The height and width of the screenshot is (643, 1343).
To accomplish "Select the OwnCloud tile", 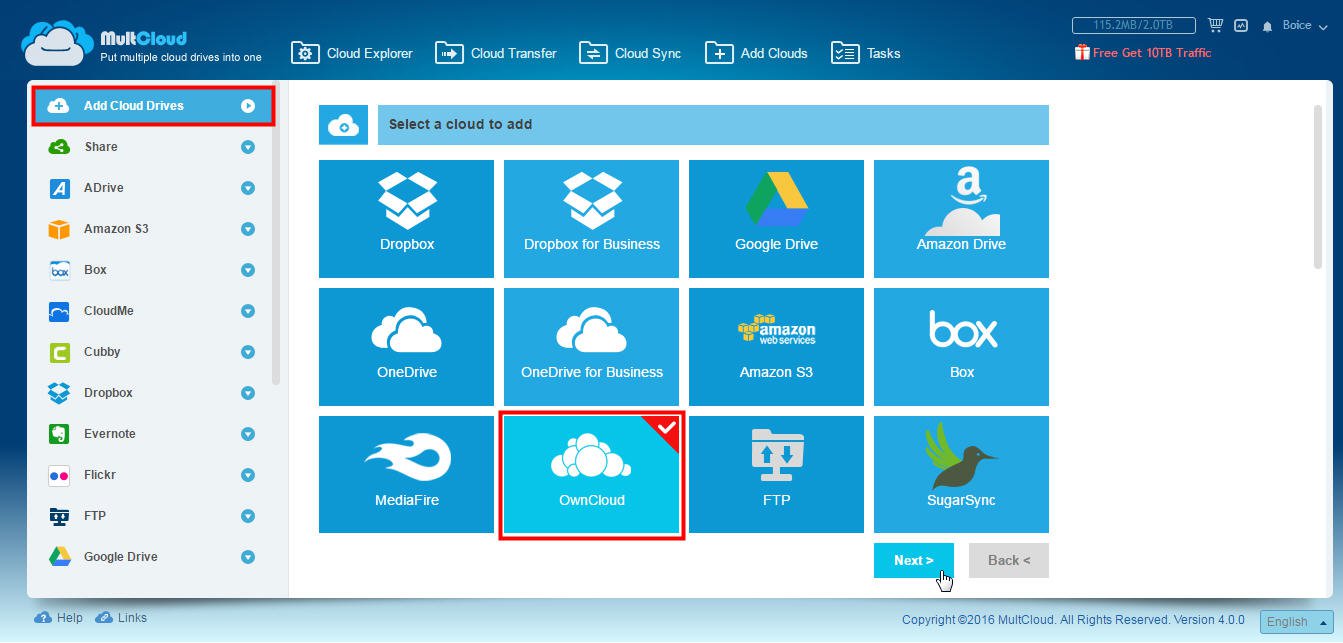I will pos(591,475).
